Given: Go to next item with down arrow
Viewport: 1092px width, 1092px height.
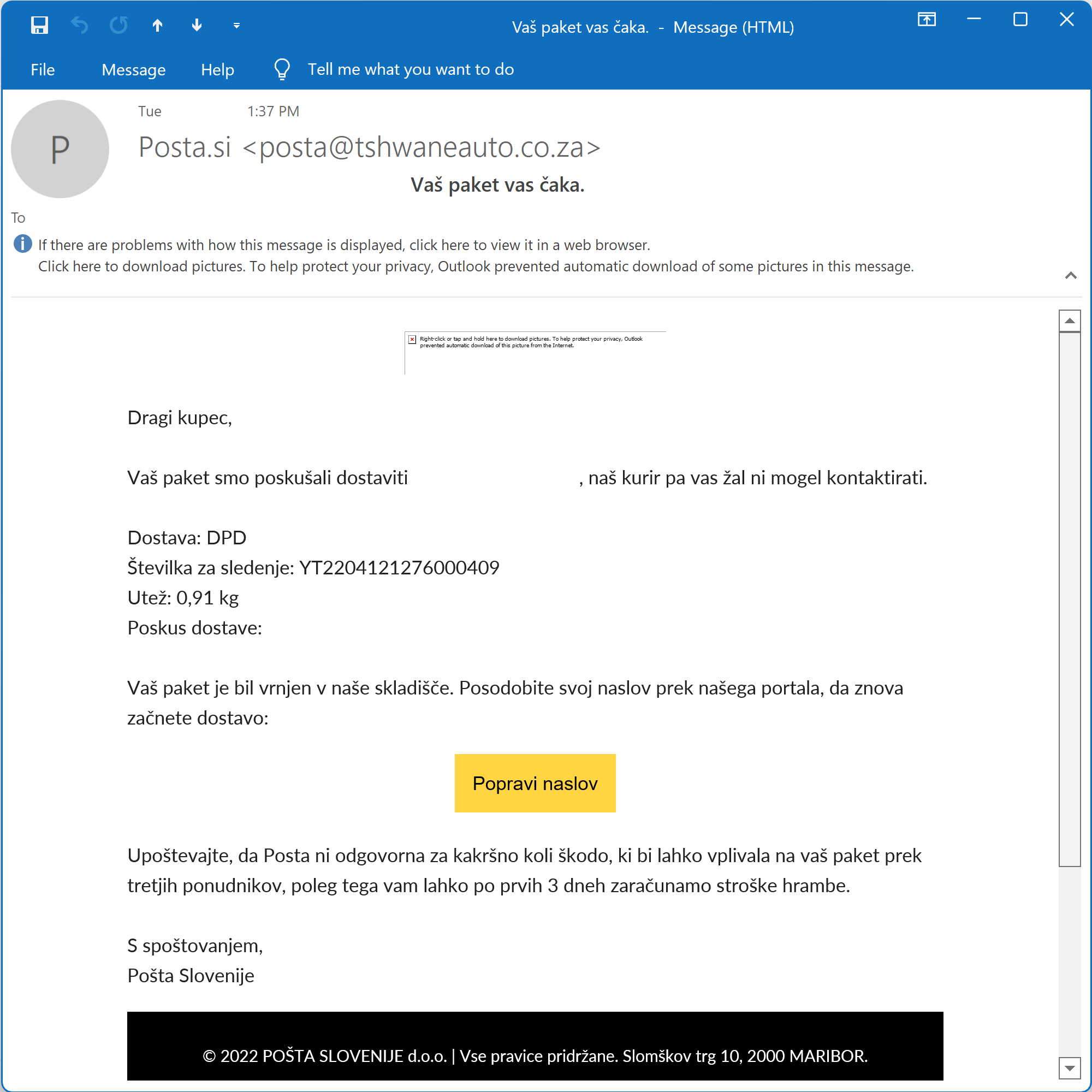Looking at the screenshot, I should tap(197, 26).
